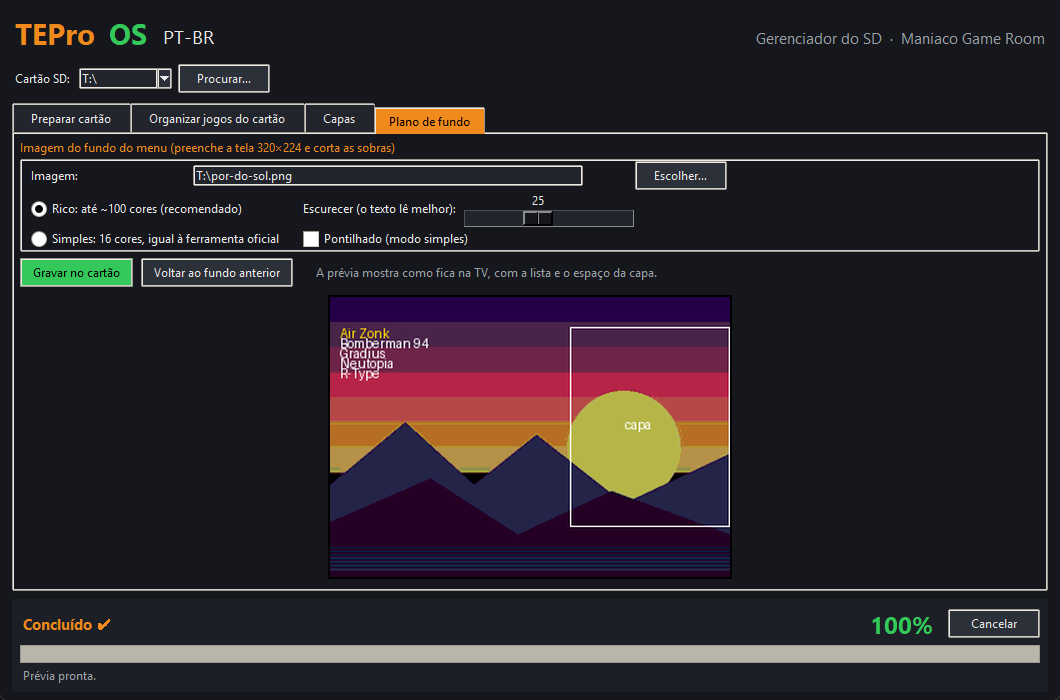Click the Imagem file path field
This screenshot has width=1060, height=700.
pyautogui.click(x=387, y=176)
